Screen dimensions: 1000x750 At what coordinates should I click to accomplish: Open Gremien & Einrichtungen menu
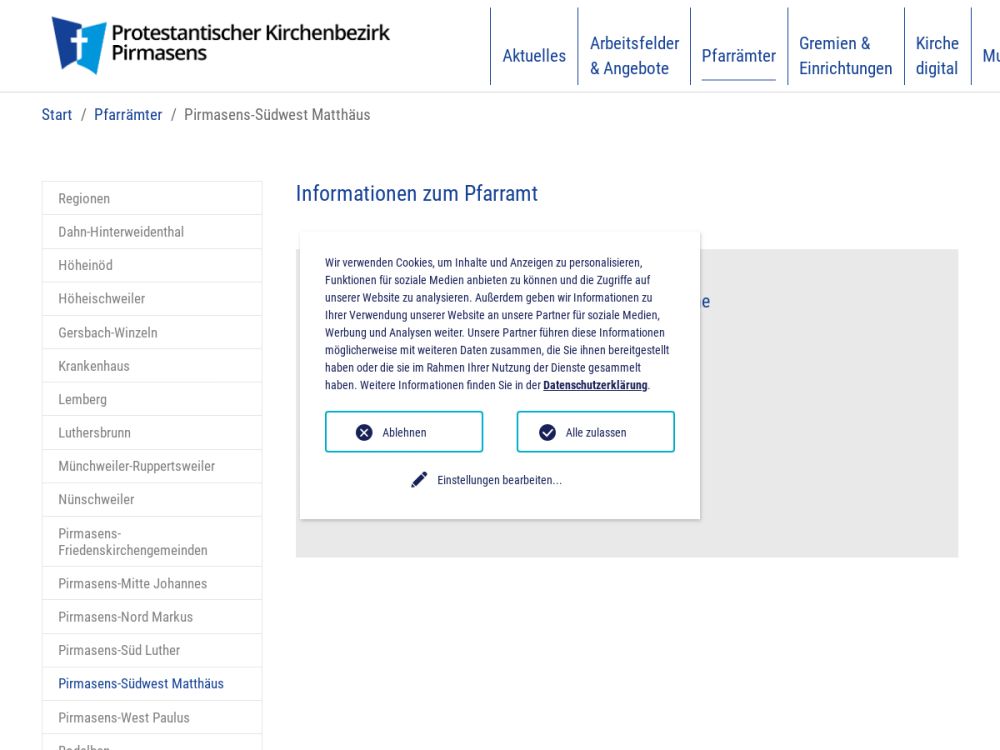click(x=845, y=56)
